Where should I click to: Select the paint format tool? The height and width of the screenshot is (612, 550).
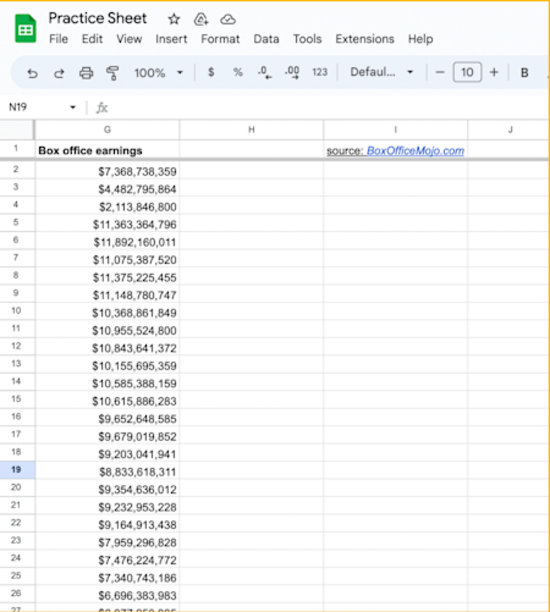(112, 73)
